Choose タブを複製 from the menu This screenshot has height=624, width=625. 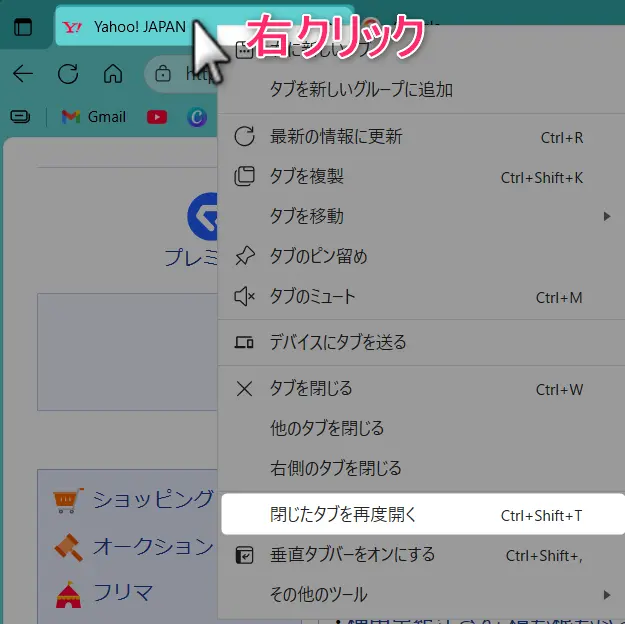click(x=306, y=177)
